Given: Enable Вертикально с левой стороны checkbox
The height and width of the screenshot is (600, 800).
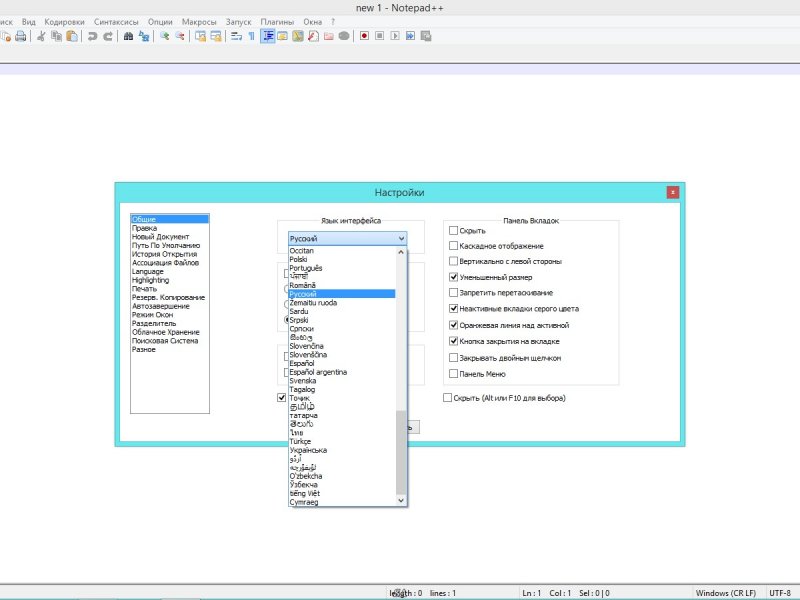Looking at the screenshot, I should (453, 261).
